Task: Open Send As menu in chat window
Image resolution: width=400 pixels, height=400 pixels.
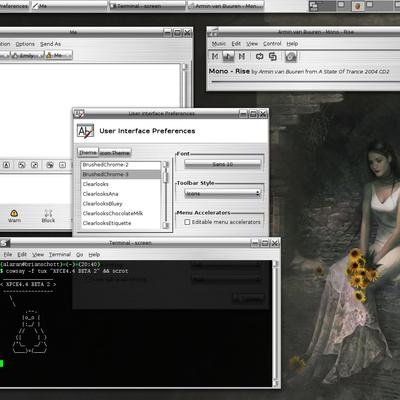Action: pyautogui.click(x=50, y=44)
